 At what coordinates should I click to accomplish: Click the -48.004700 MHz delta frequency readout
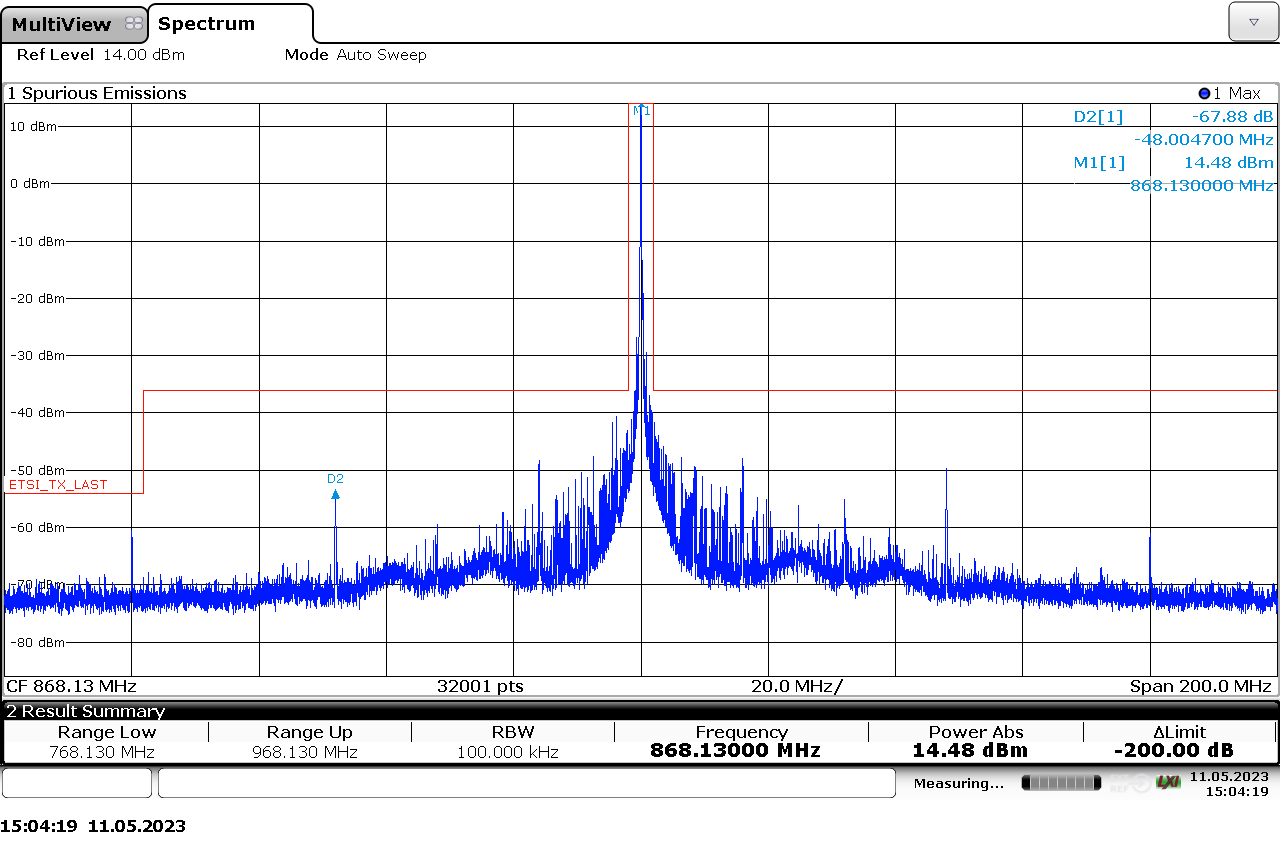[x=1204, y=140]
